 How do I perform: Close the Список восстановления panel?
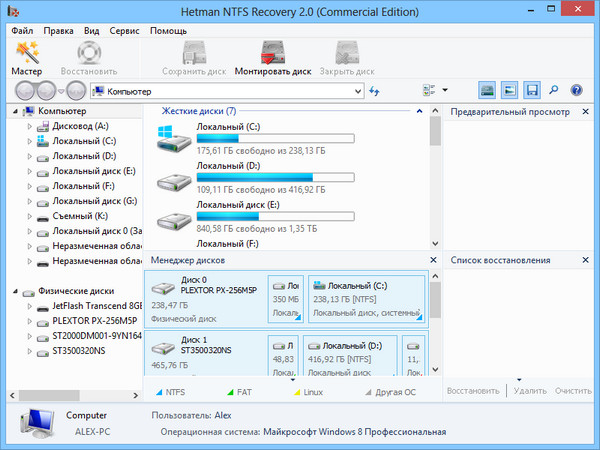[x=590, y=260]
